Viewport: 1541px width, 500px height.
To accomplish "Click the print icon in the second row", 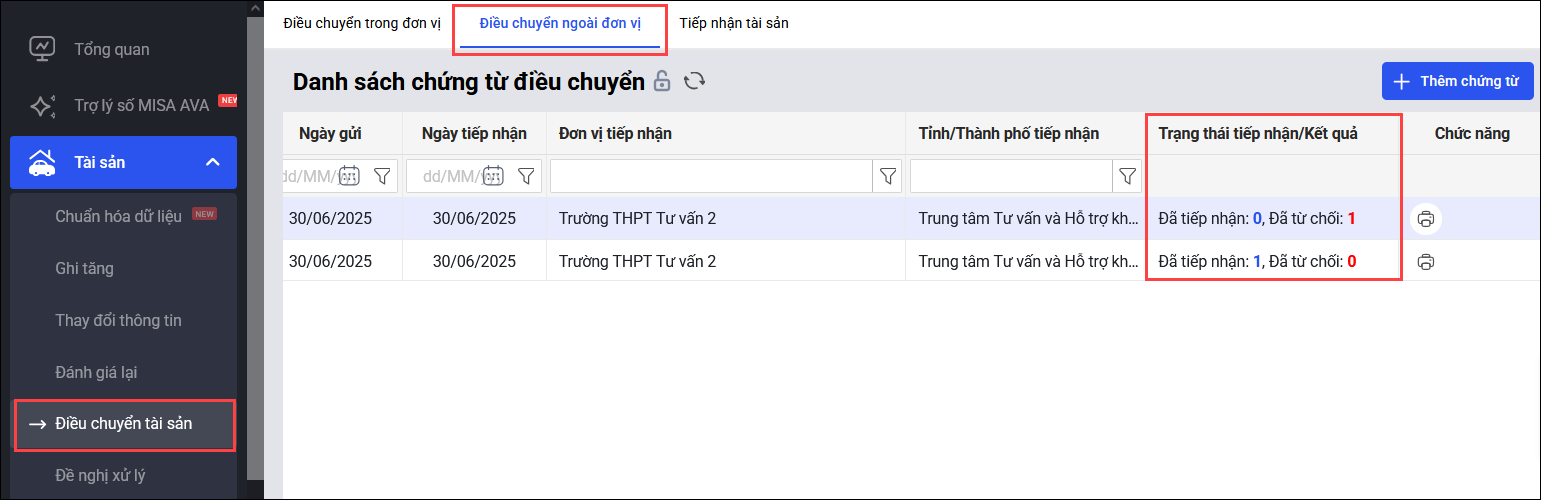I will tap(1426, 262).
